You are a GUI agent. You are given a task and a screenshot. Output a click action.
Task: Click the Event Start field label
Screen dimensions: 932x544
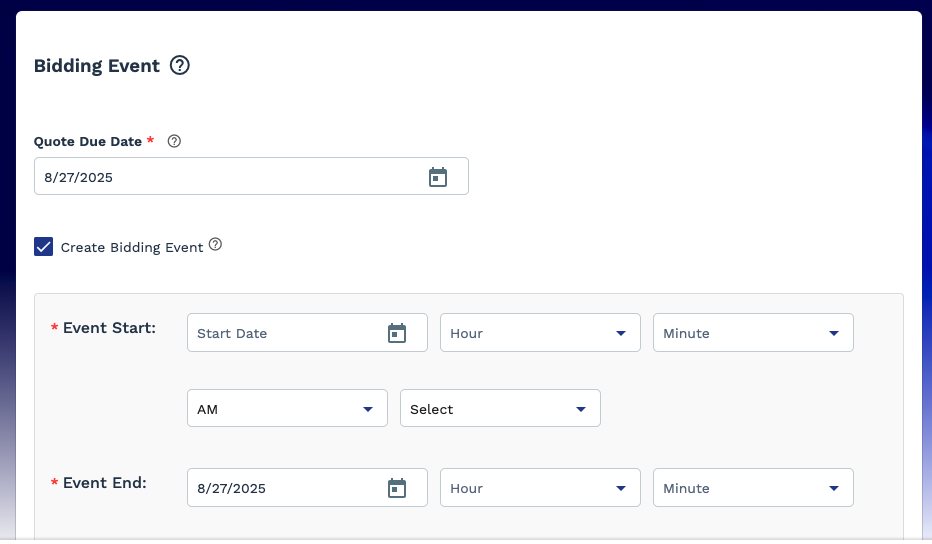point(109,328)
